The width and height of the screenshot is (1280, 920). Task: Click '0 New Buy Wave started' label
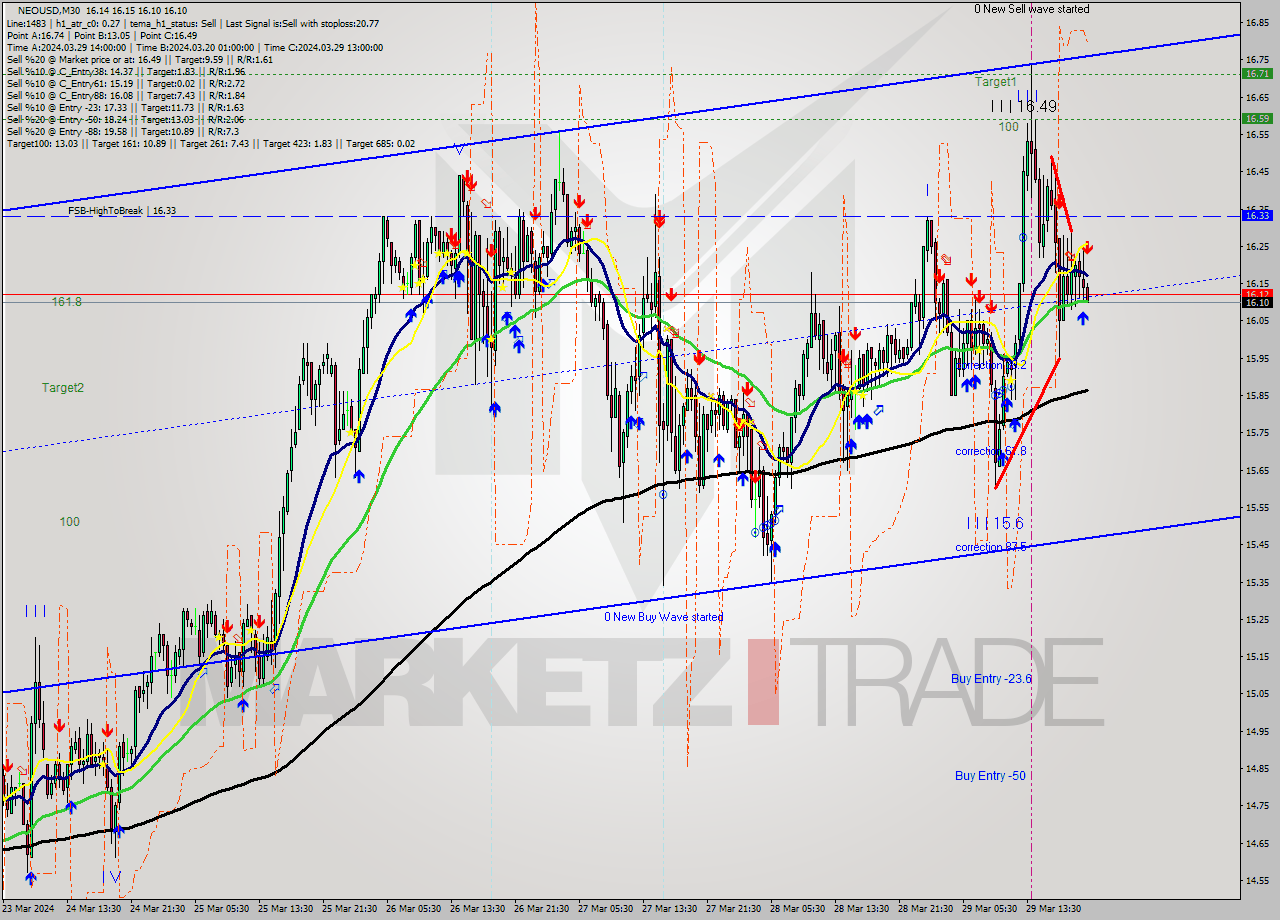[663, 617]
